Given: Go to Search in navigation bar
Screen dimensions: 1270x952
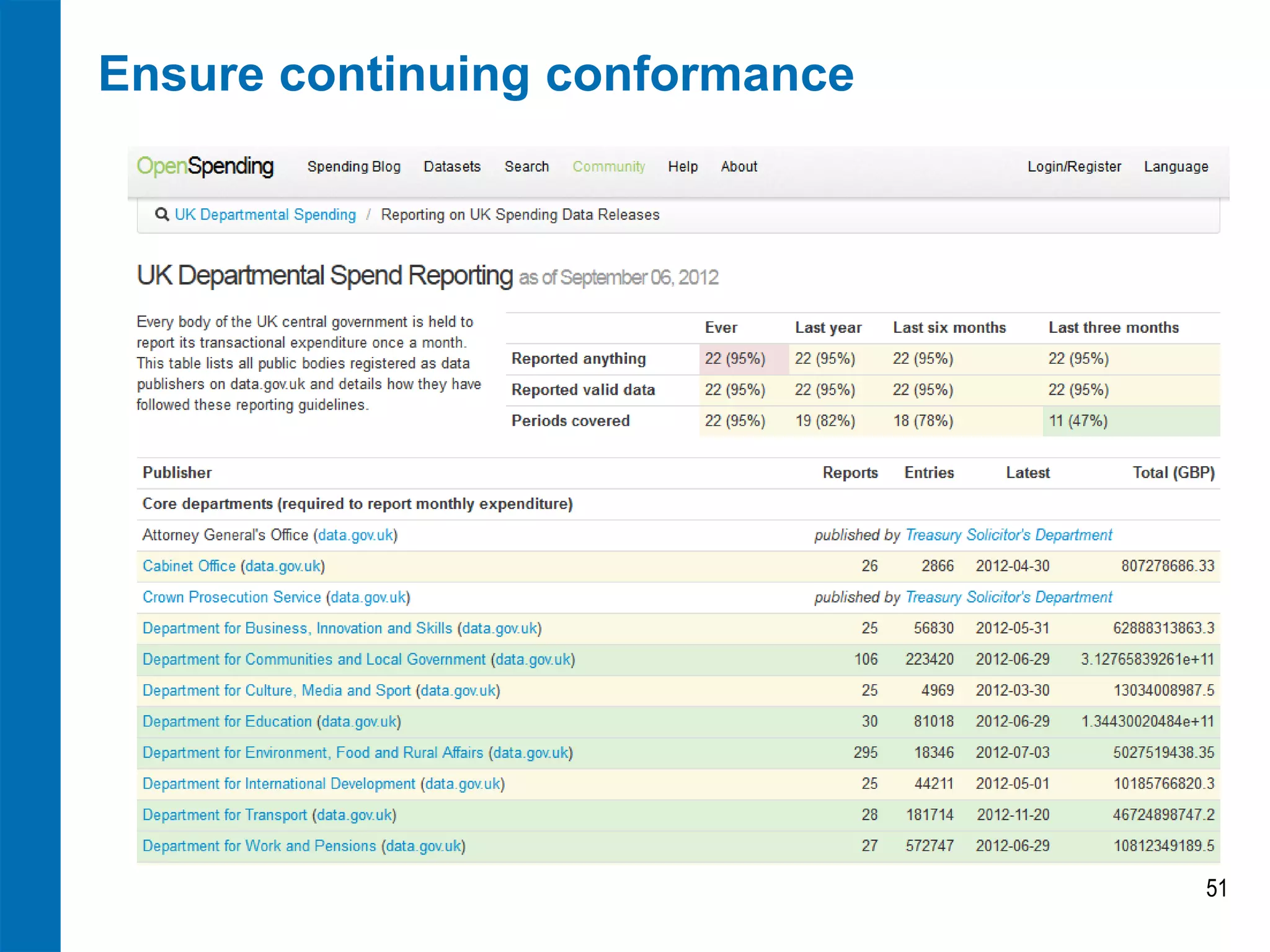Looking at the screenshot, I should tap(526, 167).
